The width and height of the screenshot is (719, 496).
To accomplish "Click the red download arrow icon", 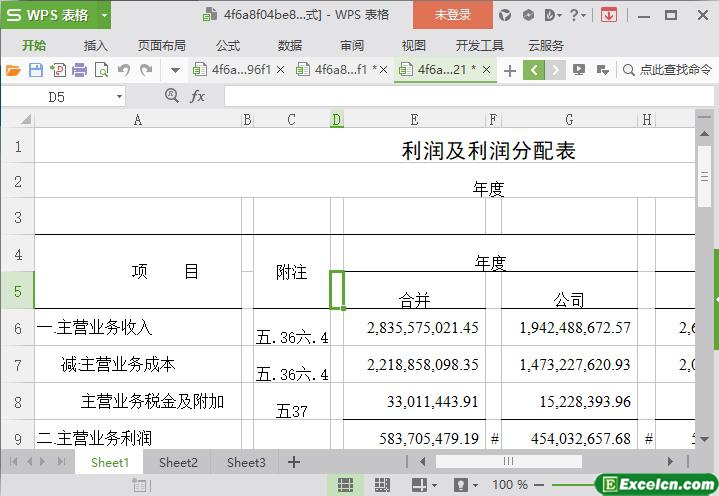I will pos(608,16).
